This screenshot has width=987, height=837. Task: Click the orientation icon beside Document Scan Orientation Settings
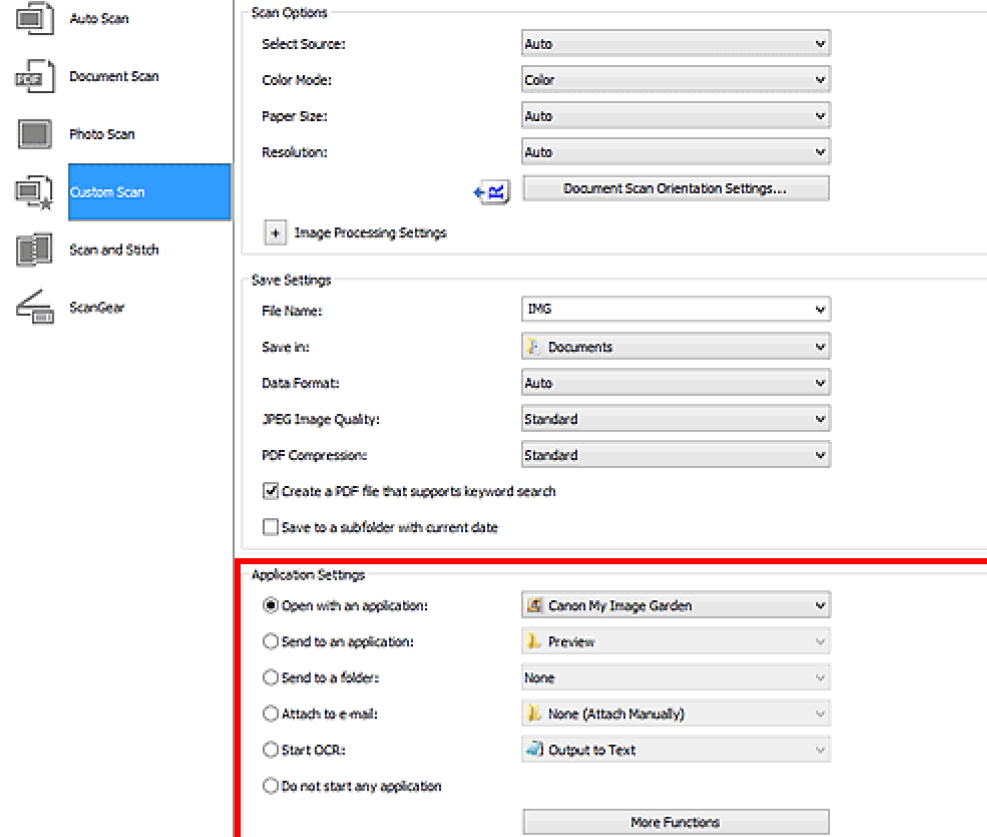(494, 189)
